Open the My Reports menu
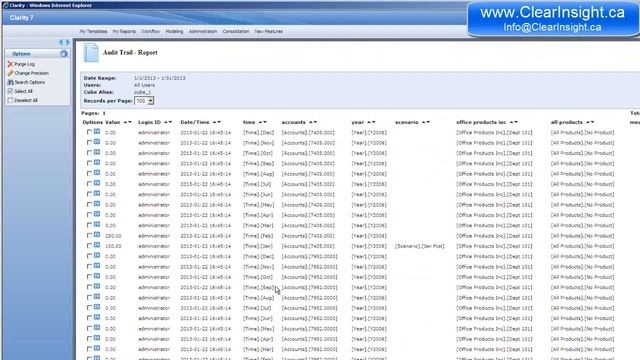 point(124,31)
